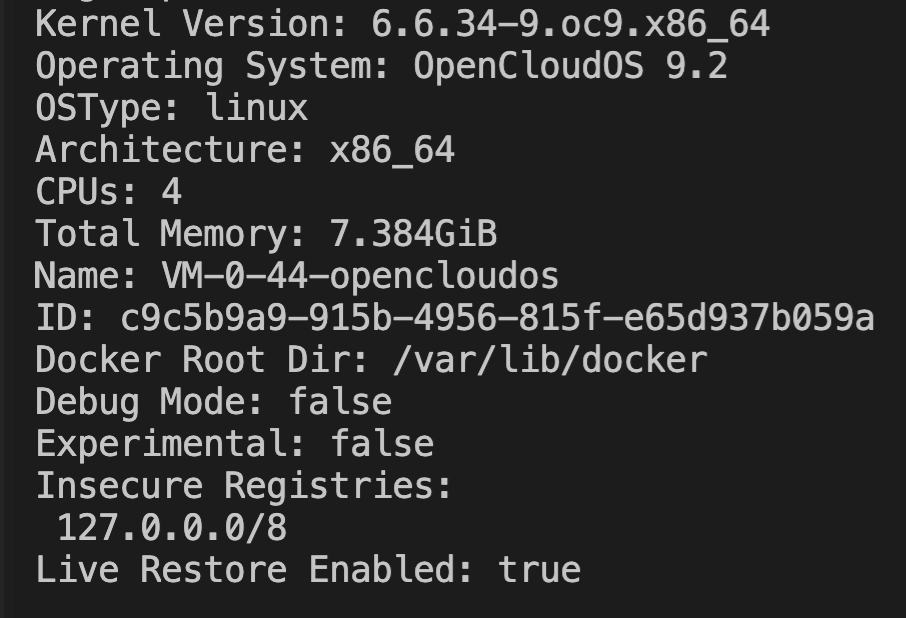Click the ID string c9c5b9a9-915b-4956-815f-e65d937b059a
Screen dimensions: 906x618
click(497, 318)
